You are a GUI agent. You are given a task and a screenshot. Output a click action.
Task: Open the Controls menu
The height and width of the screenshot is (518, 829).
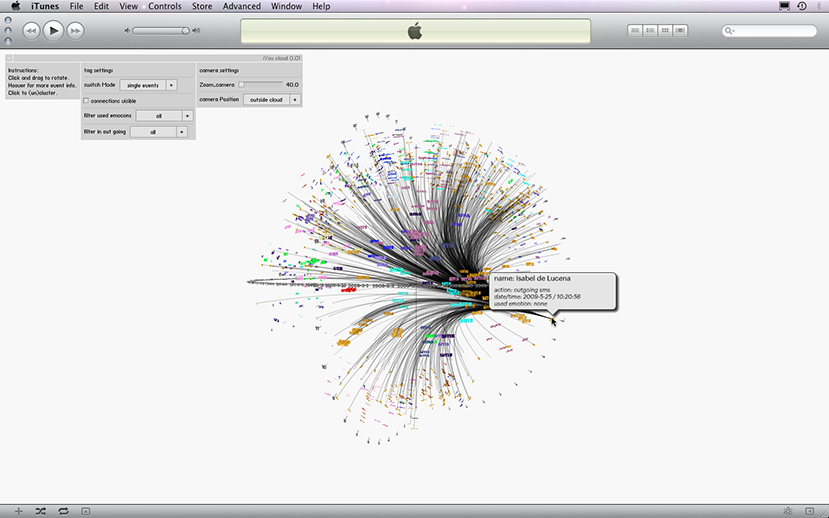click(165, 6)
